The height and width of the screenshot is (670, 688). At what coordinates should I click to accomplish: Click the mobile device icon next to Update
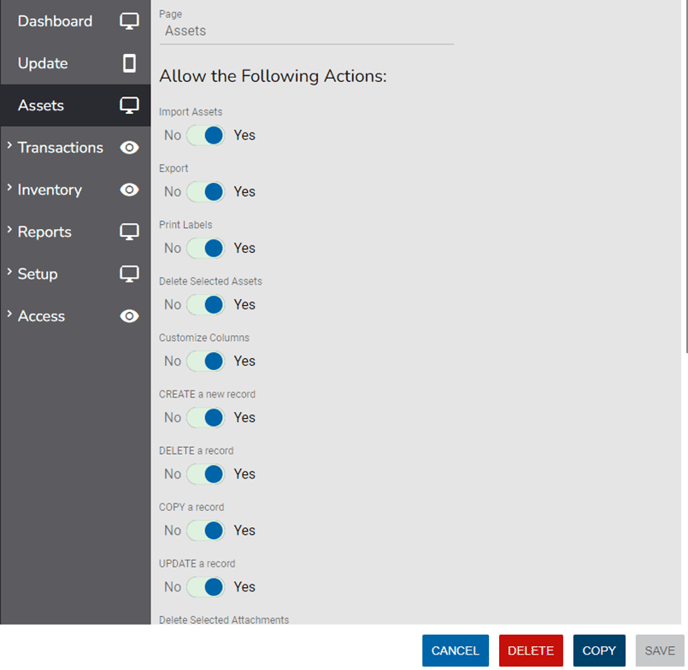point(129,63)
